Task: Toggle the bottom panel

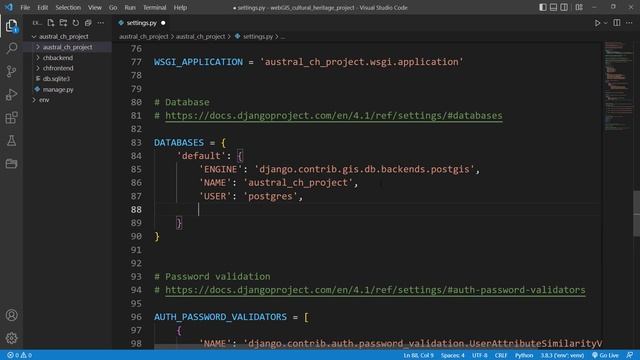Action: [x=553, y=7]
